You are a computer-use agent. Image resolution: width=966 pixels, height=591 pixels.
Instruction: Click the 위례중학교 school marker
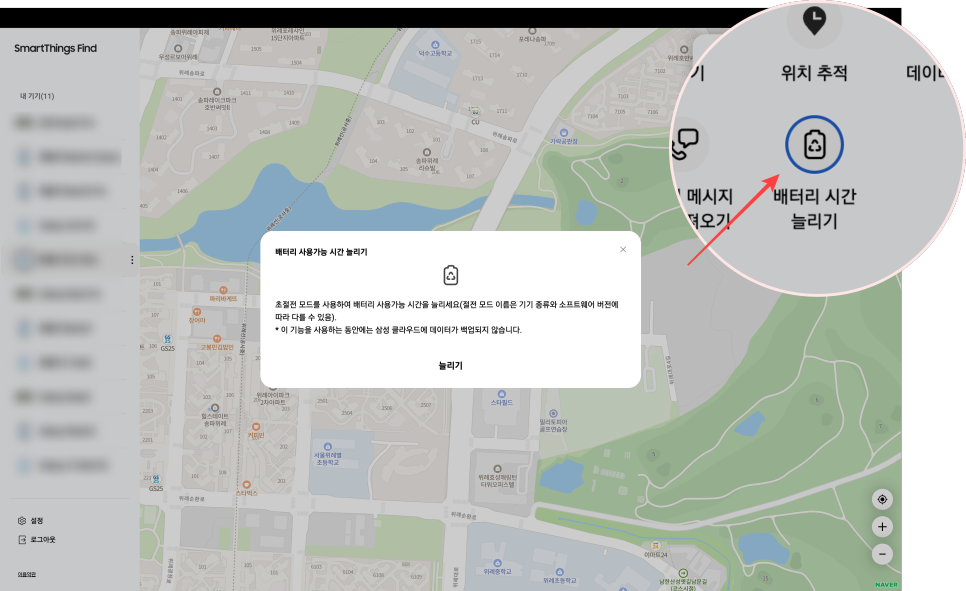[497, 563]
